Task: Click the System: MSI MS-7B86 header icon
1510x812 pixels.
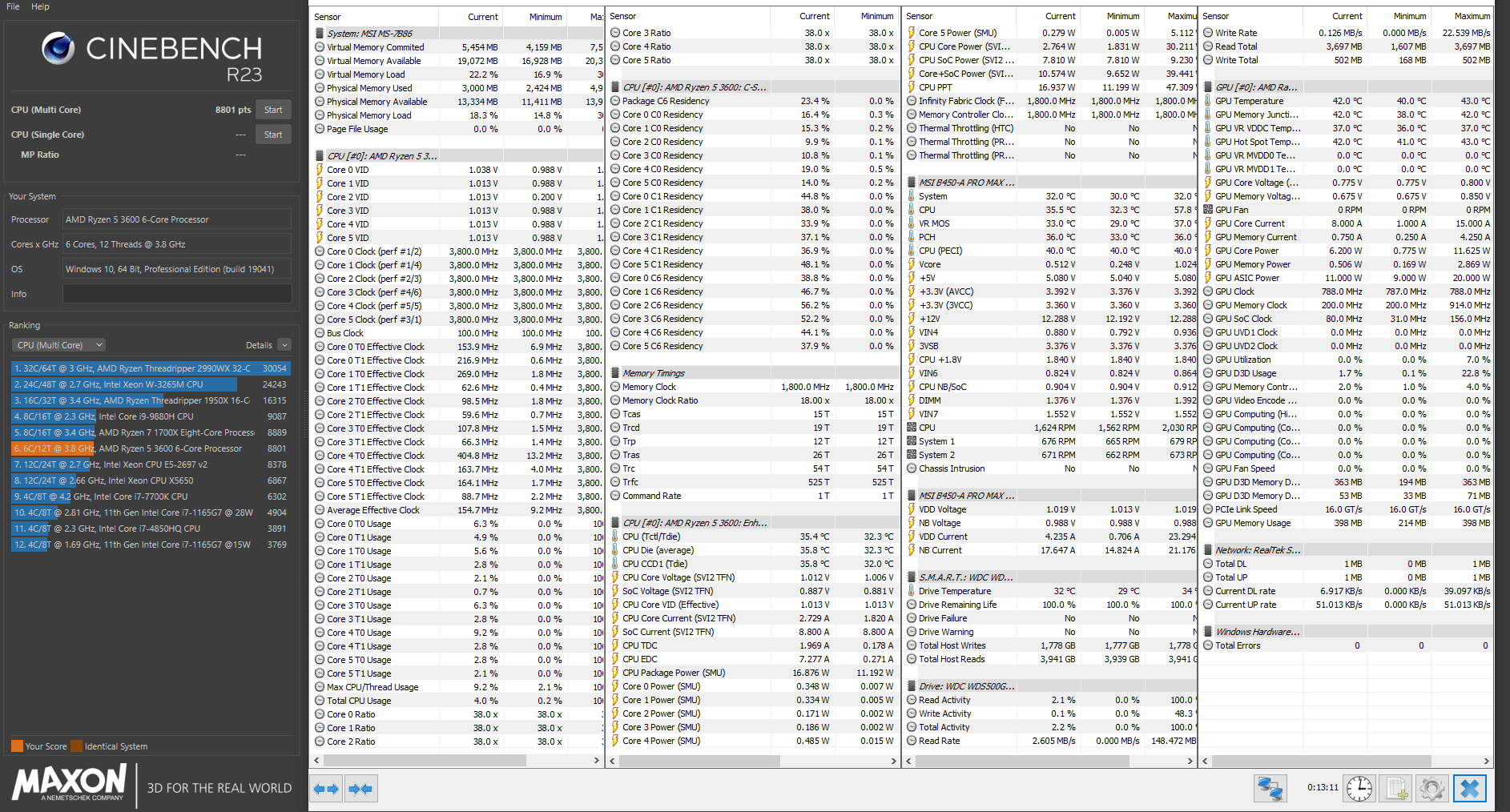Action: [x=320, y=34]
